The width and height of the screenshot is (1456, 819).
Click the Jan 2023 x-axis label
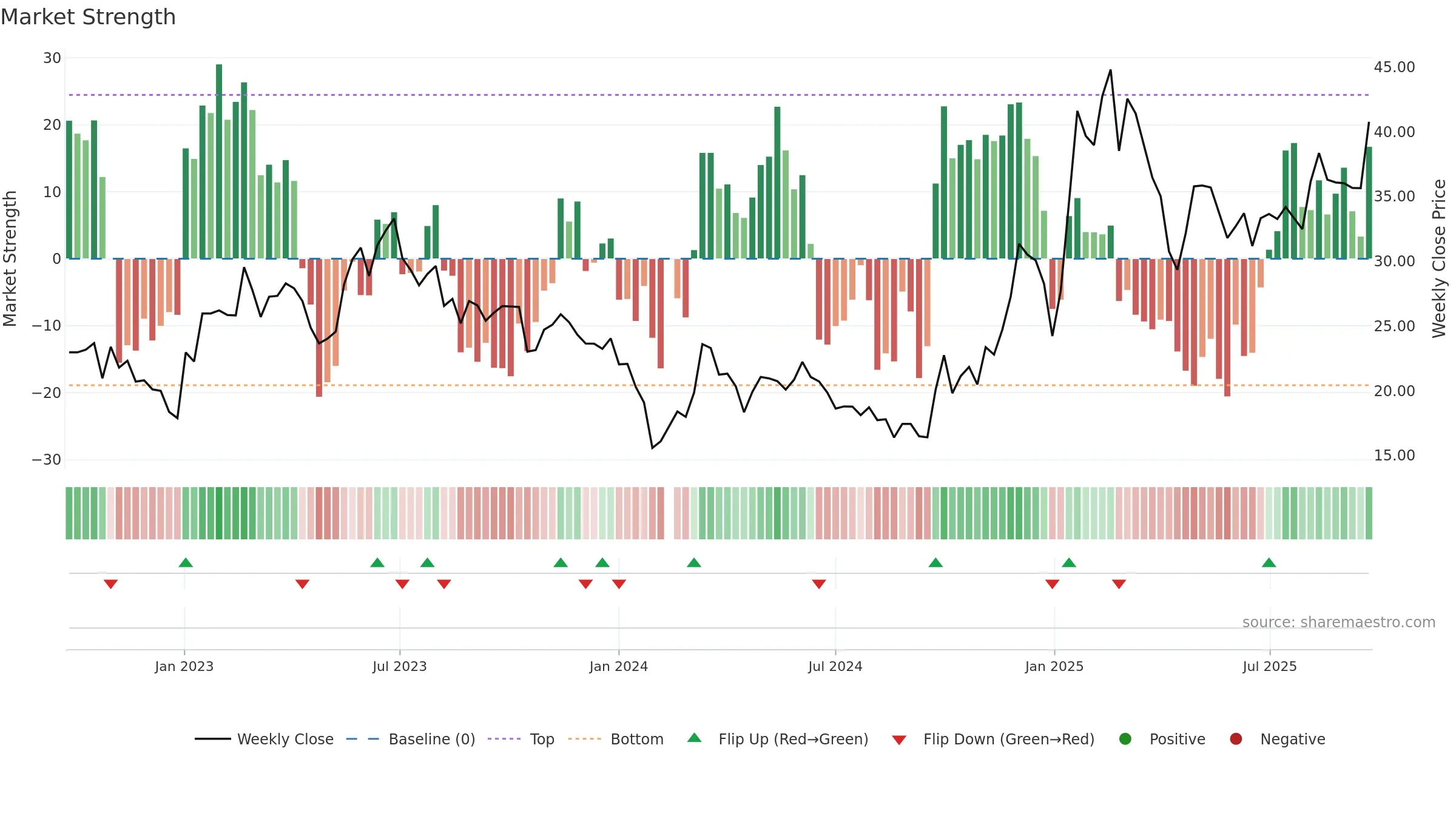(184, 666)
